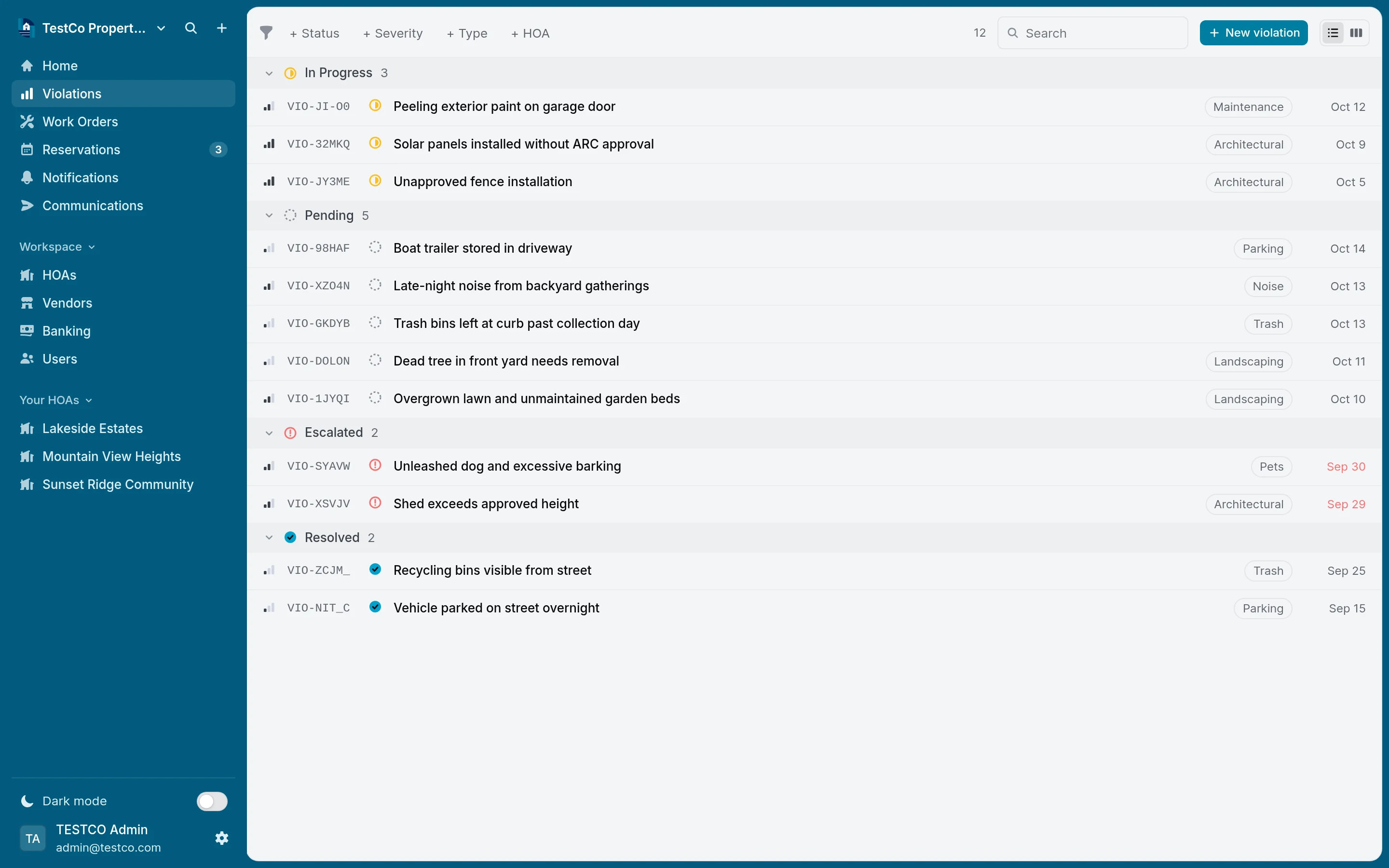Viewport: 1389px width, 868px height.
Task: Click Maintenance tag on Peeling paint row
Action: pos(1248,107)
